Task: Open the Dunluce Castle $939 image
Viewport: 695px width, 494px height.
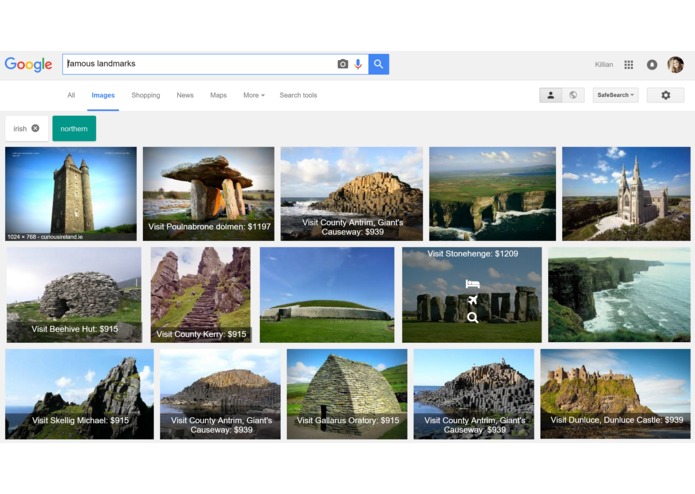Action: point(615,394)
